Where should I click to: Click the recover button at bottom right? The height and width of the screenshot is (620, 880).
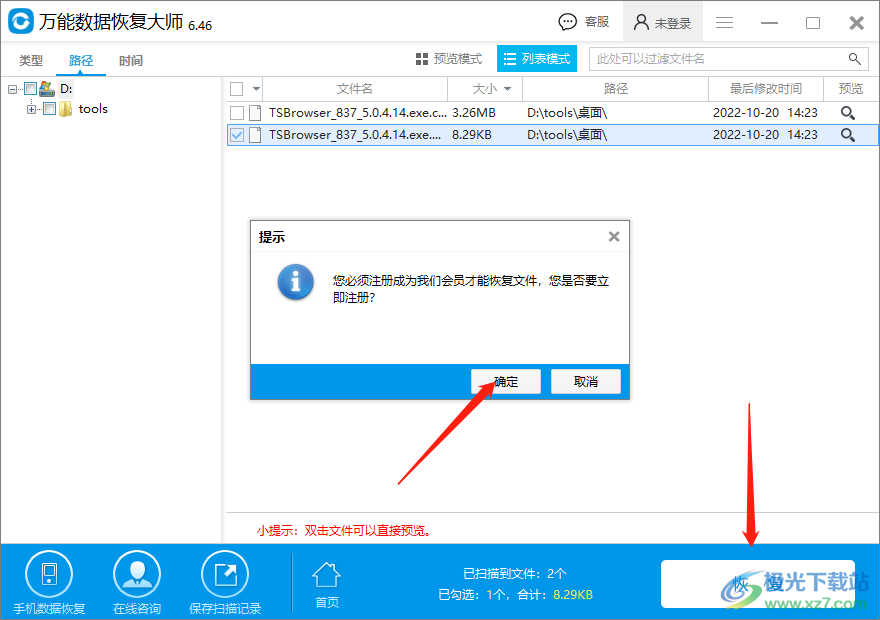tap(758, 584)
